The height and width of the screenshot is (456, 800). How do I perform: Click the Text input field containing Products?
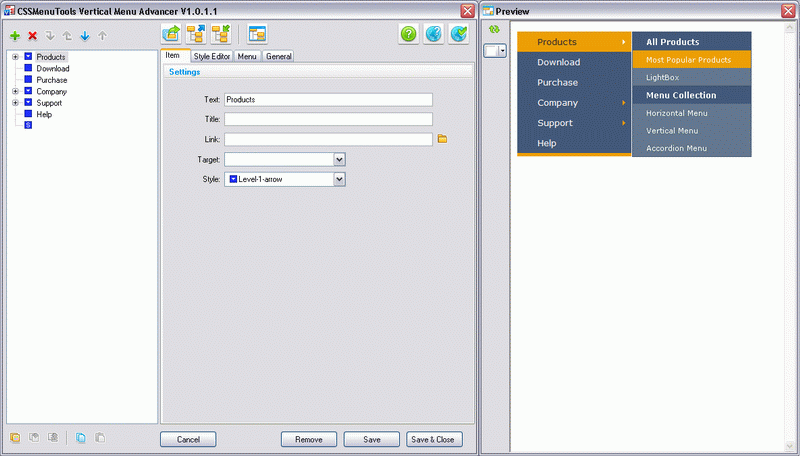coord(329,99)
